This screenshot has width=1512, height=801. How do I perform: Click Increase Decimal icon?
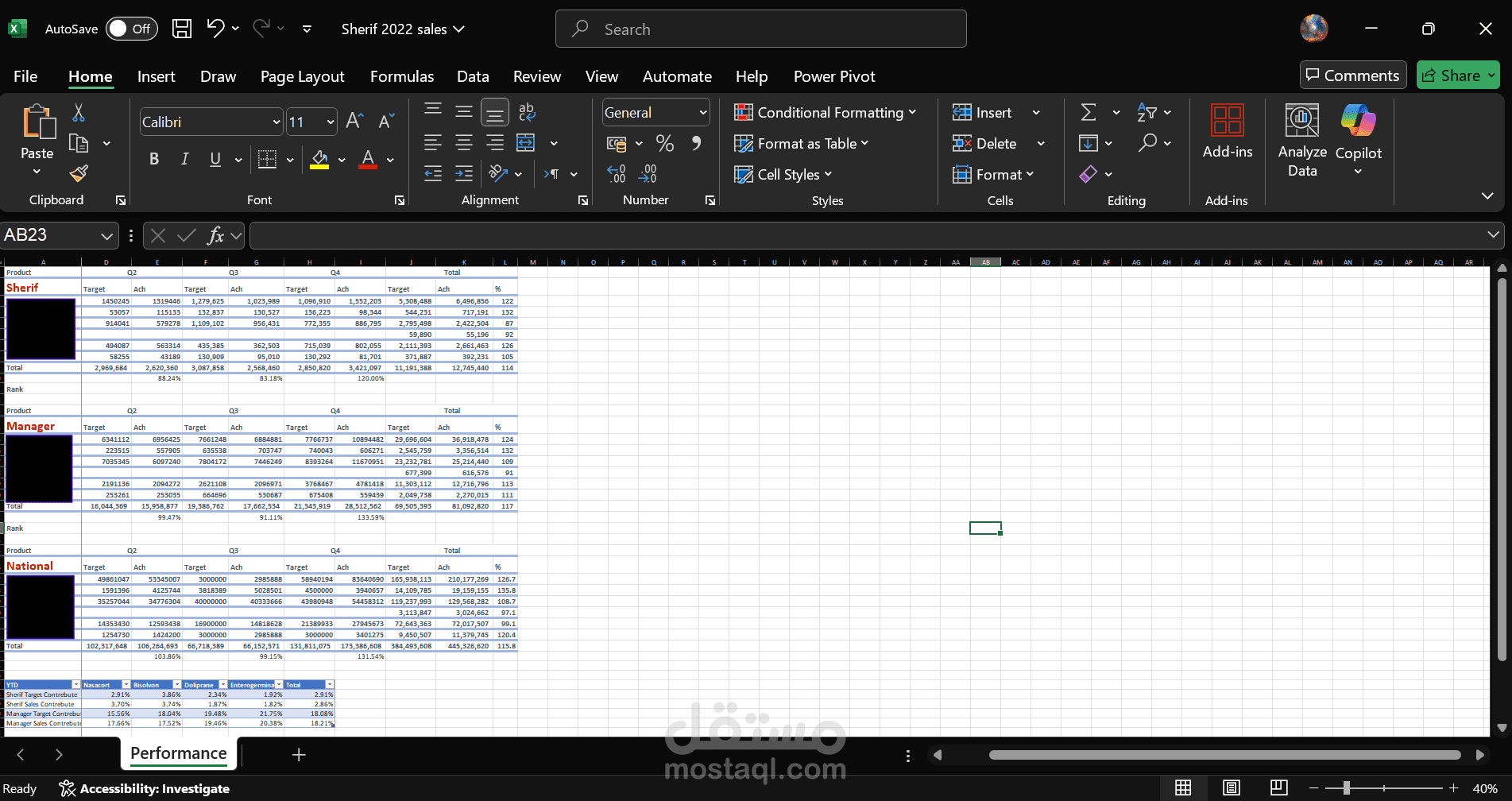[617, 173]
